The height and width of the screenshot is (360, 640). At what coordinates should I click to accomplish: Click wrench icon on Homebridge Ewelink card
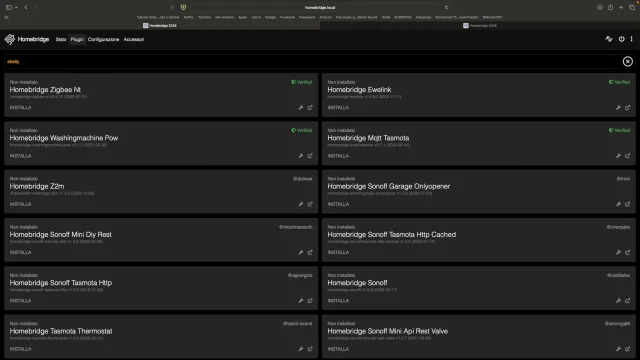618,108
